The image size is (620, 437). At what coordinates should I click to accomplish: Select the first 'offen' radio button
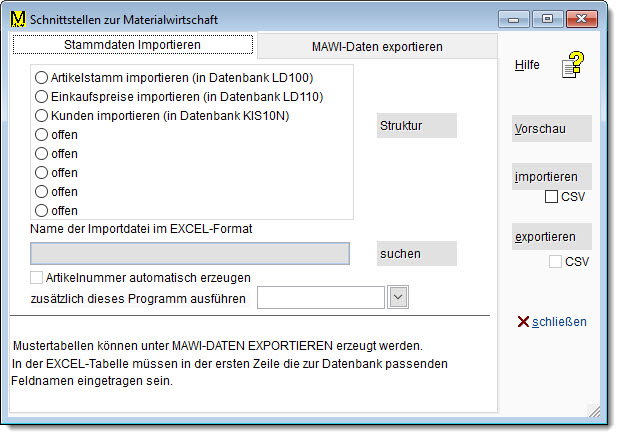click(41, 135)
